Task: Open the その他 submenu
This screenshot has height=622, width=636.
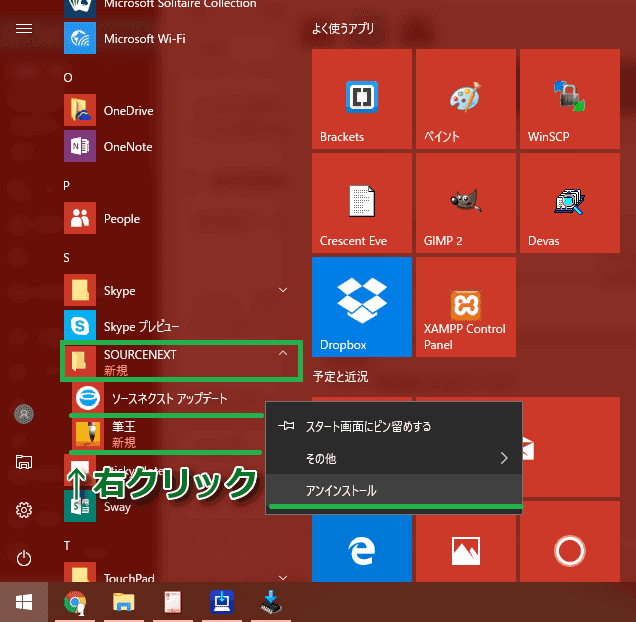Action: [394, 458]
